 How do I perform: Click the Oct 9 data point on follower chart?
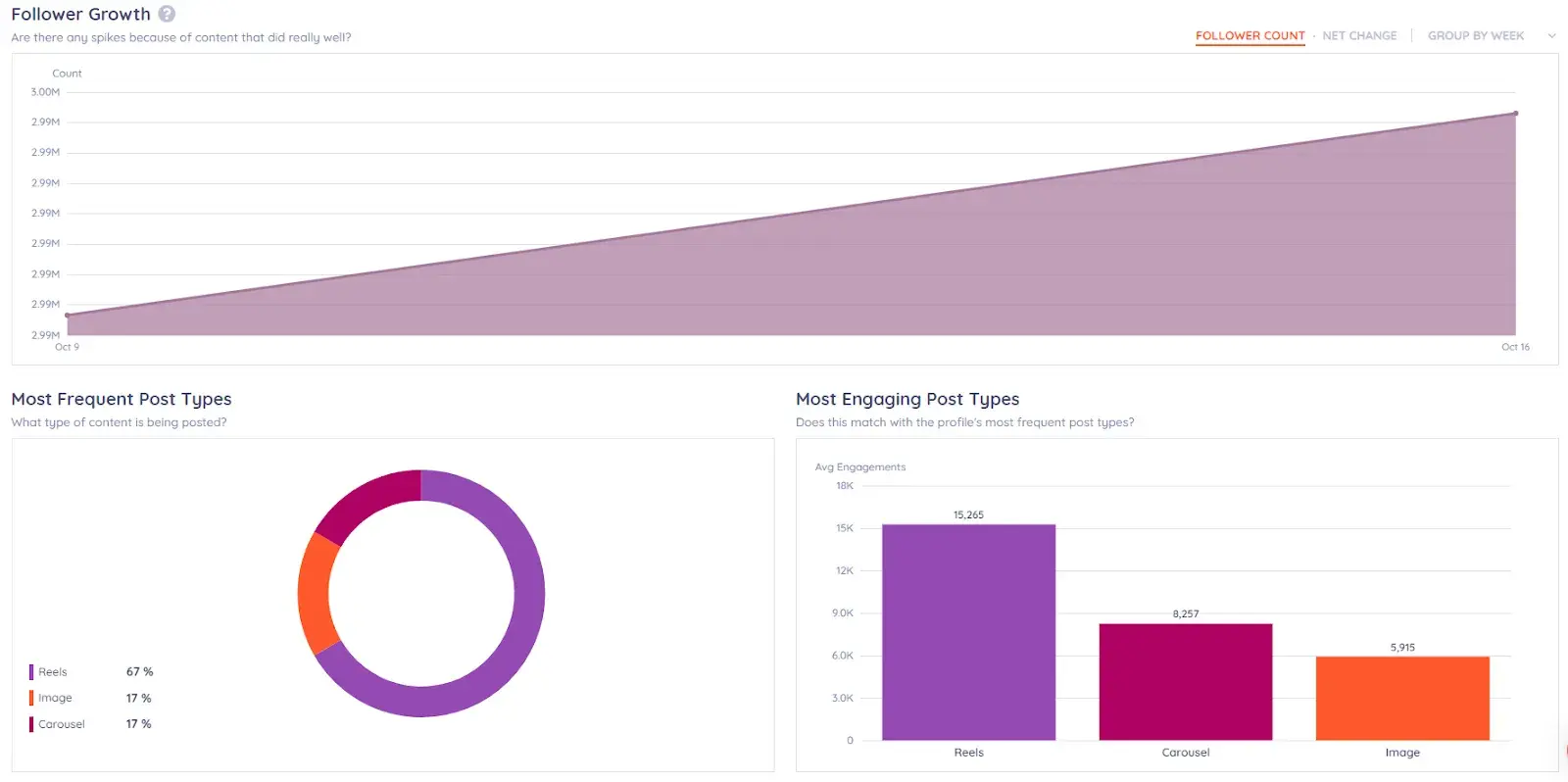click(x=67, y=315)
